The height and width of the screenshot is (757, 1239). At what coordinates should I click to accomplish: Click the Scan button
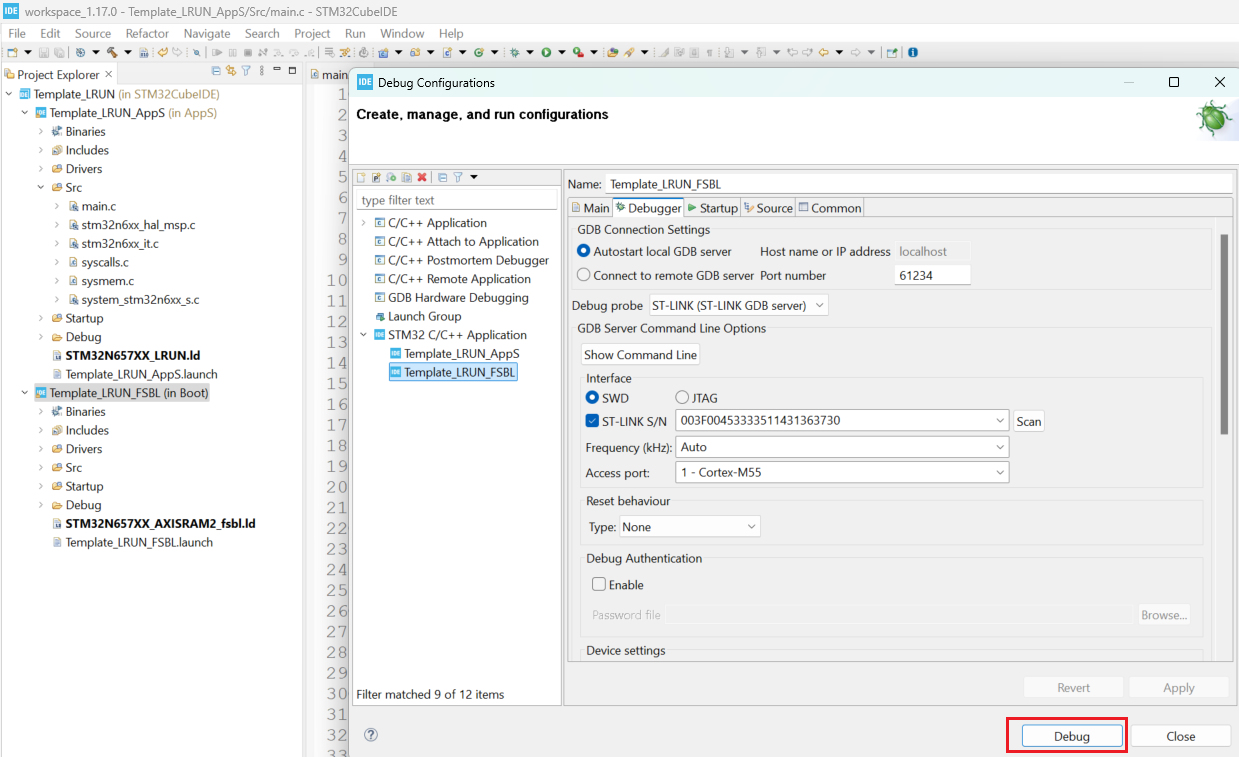pyautogui.click(x=1029, y=421)
